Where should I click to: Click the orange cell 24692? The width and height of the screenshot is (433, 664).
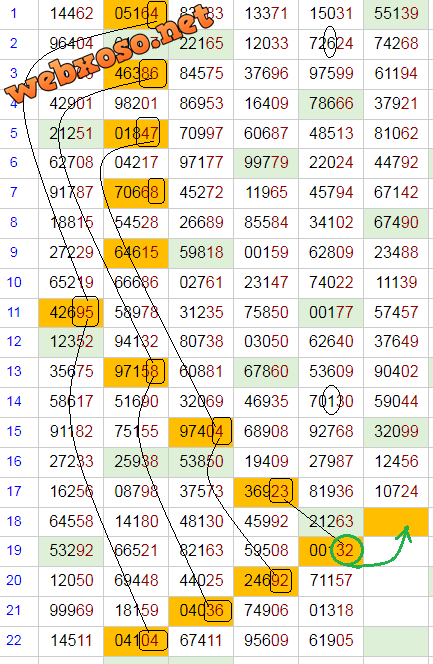[266, 581]
